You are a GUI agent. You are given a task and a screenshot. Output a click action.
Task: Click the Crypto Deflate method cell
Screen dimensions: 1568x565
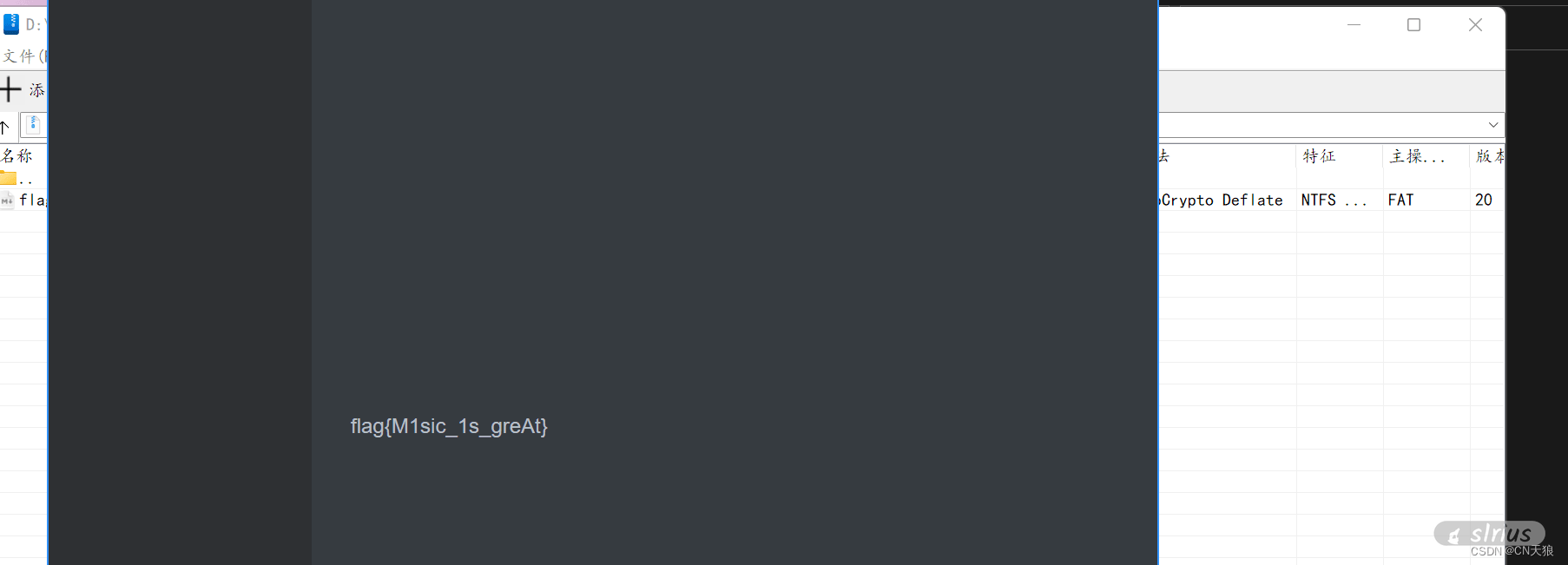pos(1222,200)
